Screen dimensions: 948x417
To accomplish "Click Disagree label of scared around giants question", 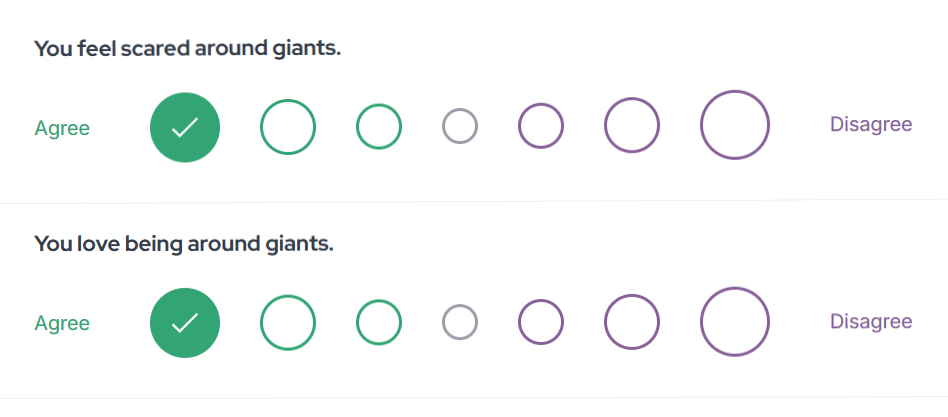I will click(x=871, y=125).
